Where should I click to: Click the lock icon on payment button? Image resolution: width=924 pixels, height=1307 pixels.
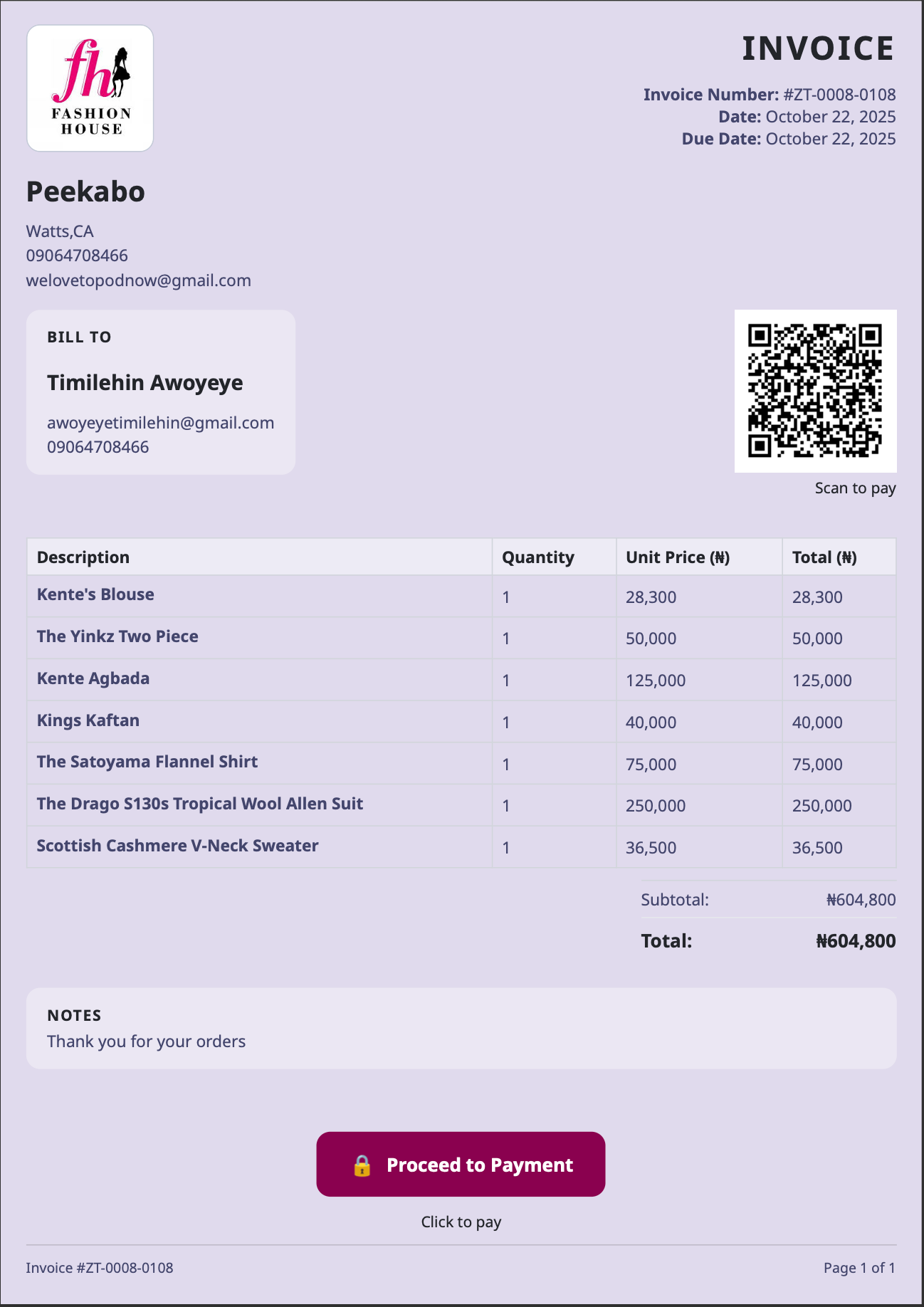(362, 1165)
